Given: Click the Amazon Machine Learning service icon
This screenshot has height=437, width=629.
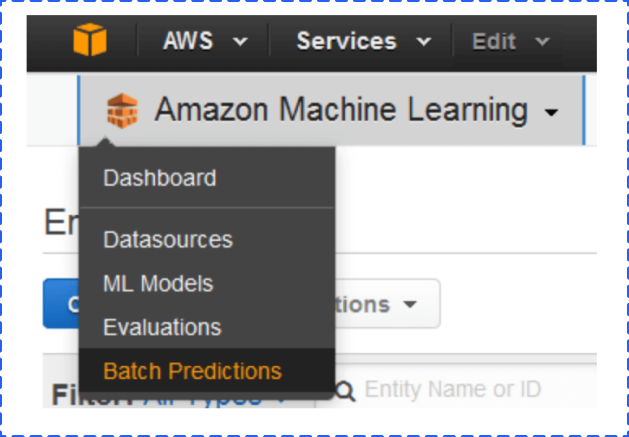Looking at the screenshot, I should click(x=123, y=110).
